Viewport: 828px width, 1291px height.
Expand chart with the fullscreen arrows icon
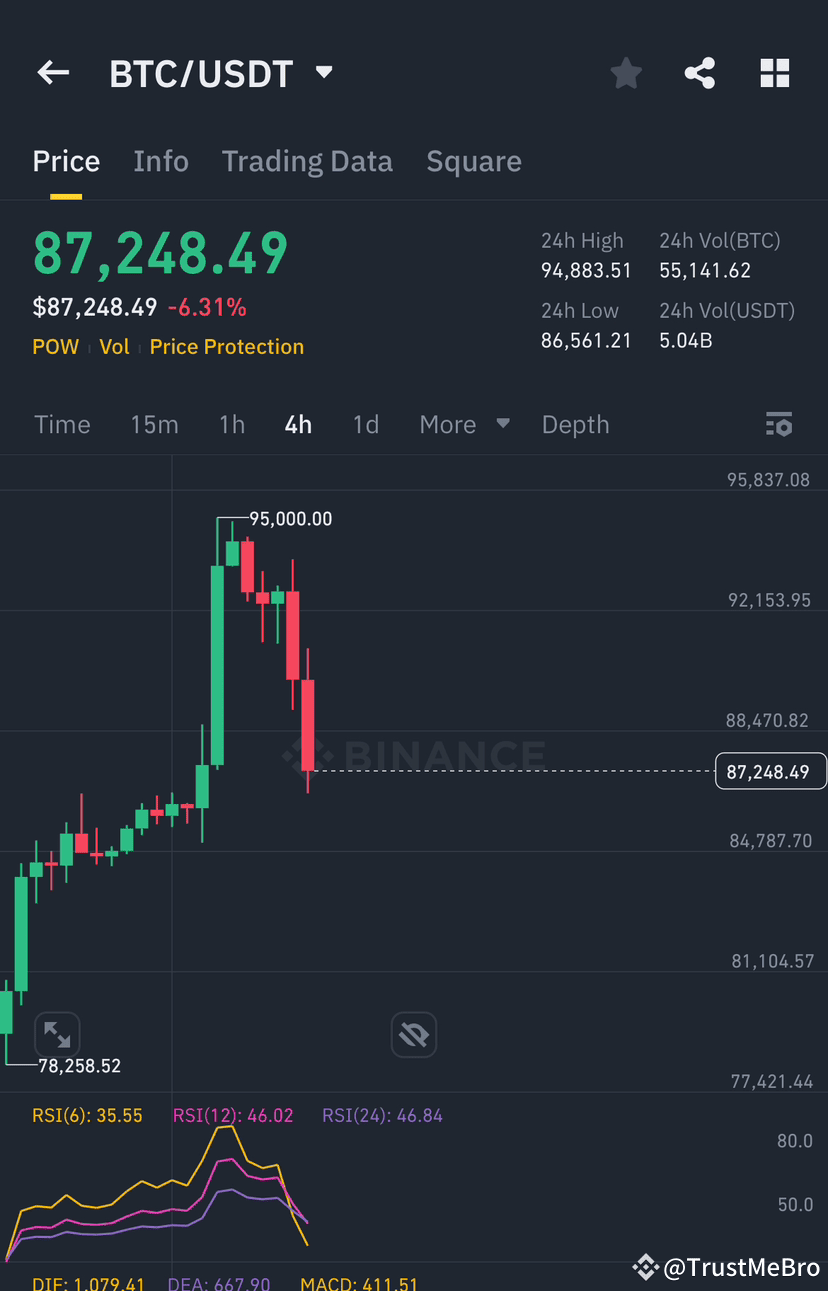pyautogui.click(x=57, y=1034)
